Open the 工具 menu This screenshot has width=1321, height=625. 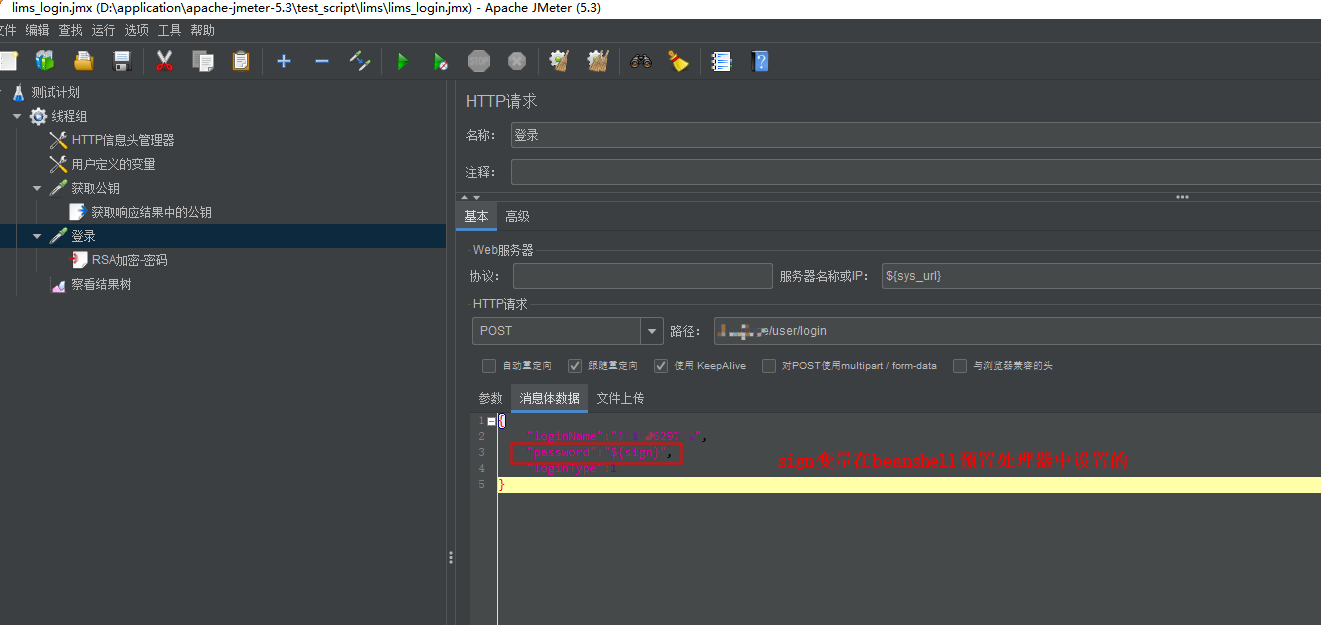[x=170, y=31]
